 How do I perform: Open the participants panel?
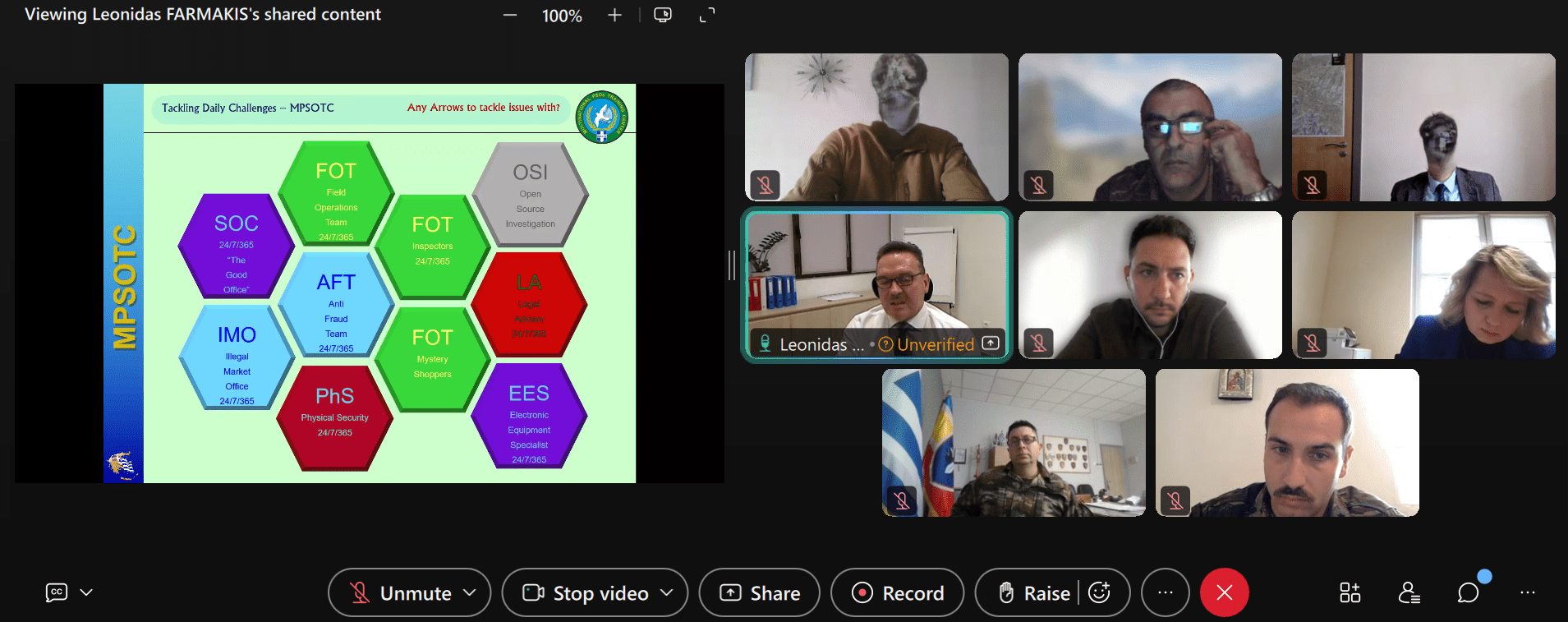click(1409, 592)
